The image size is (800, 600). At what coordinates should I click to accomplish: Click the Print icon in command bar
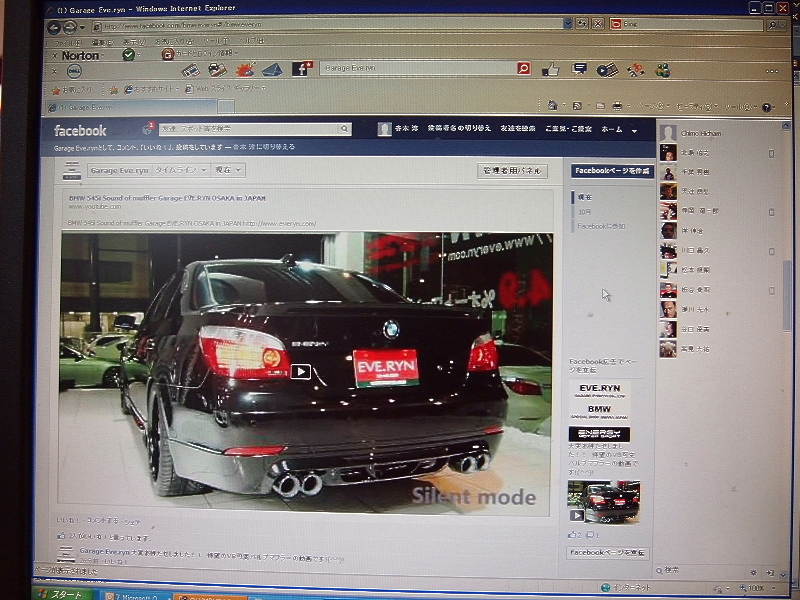coord(617,106)
